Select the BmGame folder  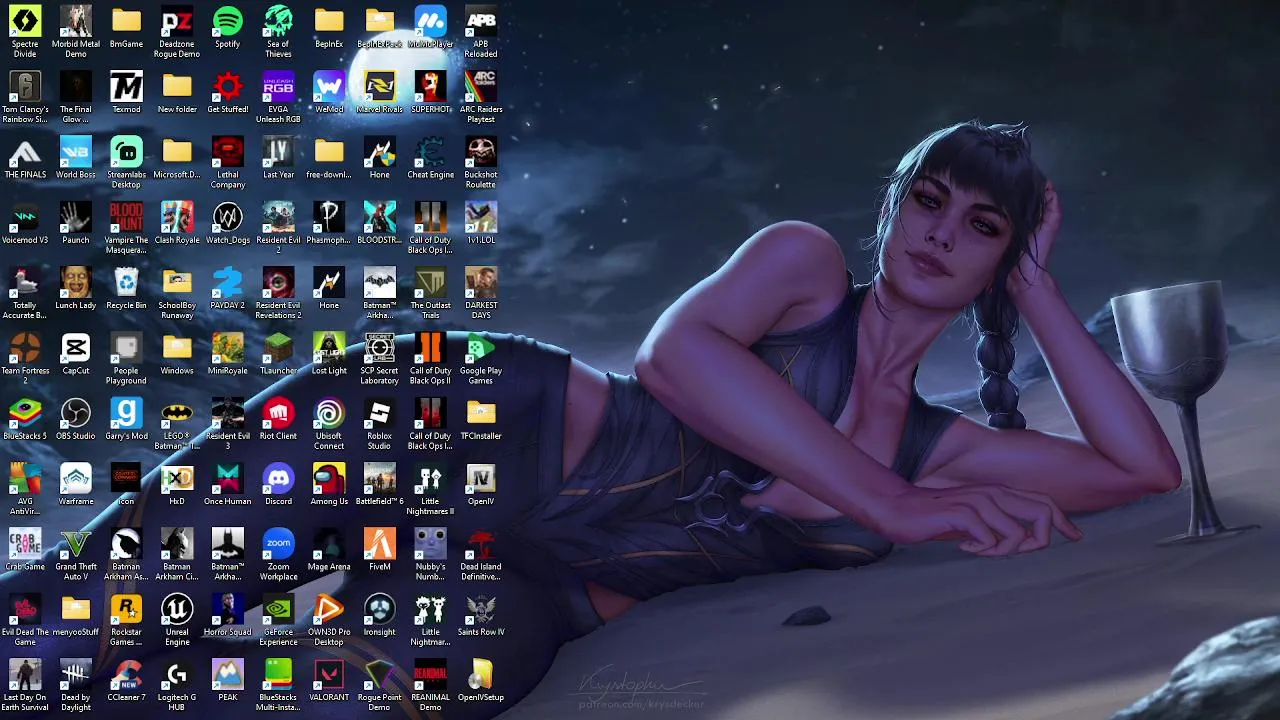126,21
